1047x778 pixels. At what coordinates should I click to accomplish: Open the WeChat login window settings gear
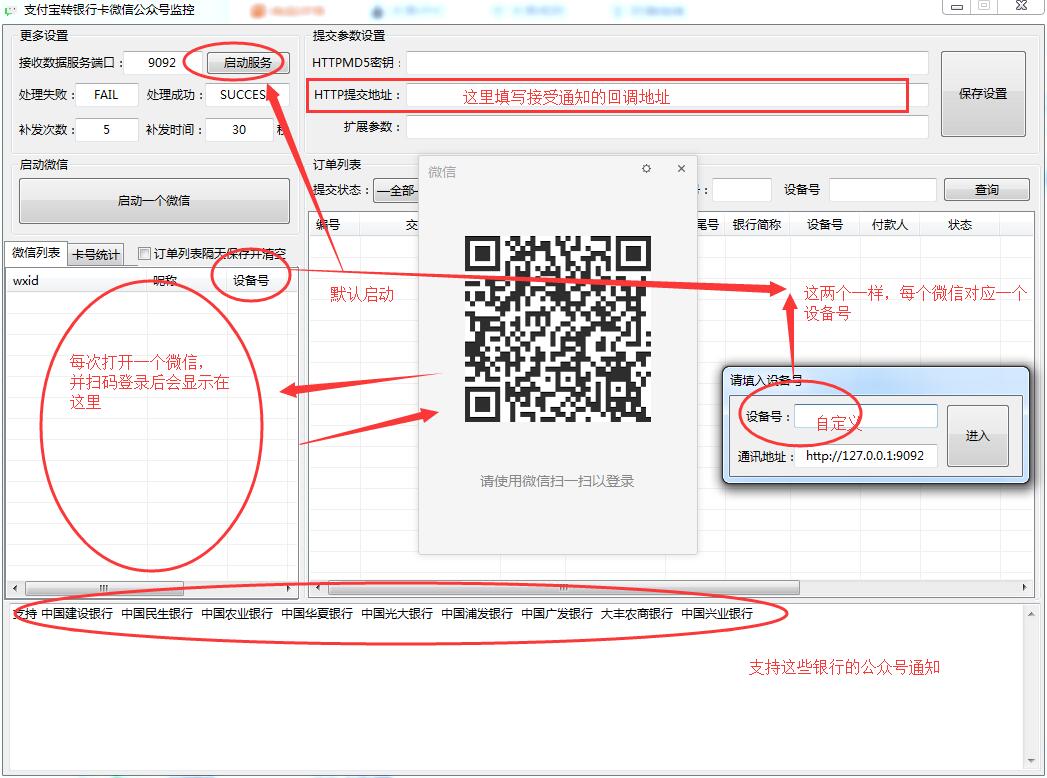pos(646,169)
